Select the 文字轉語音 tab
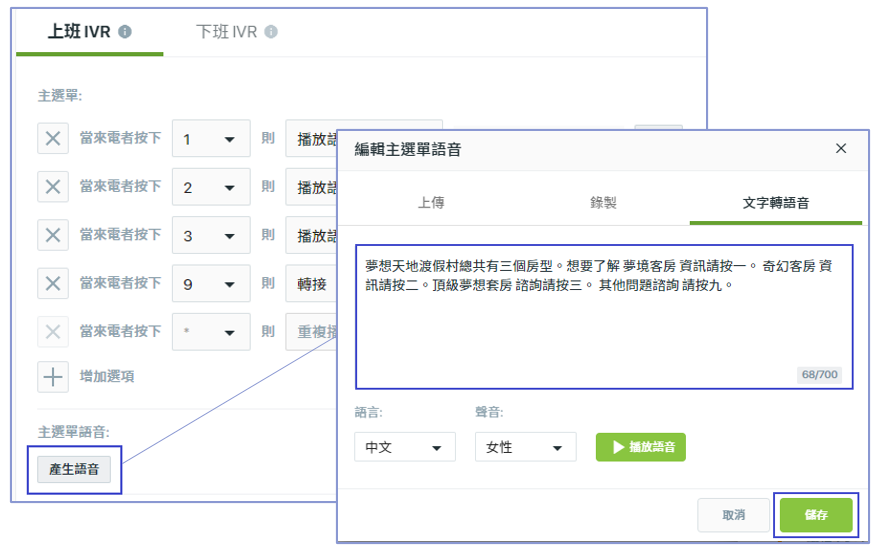 pos(776,203)
